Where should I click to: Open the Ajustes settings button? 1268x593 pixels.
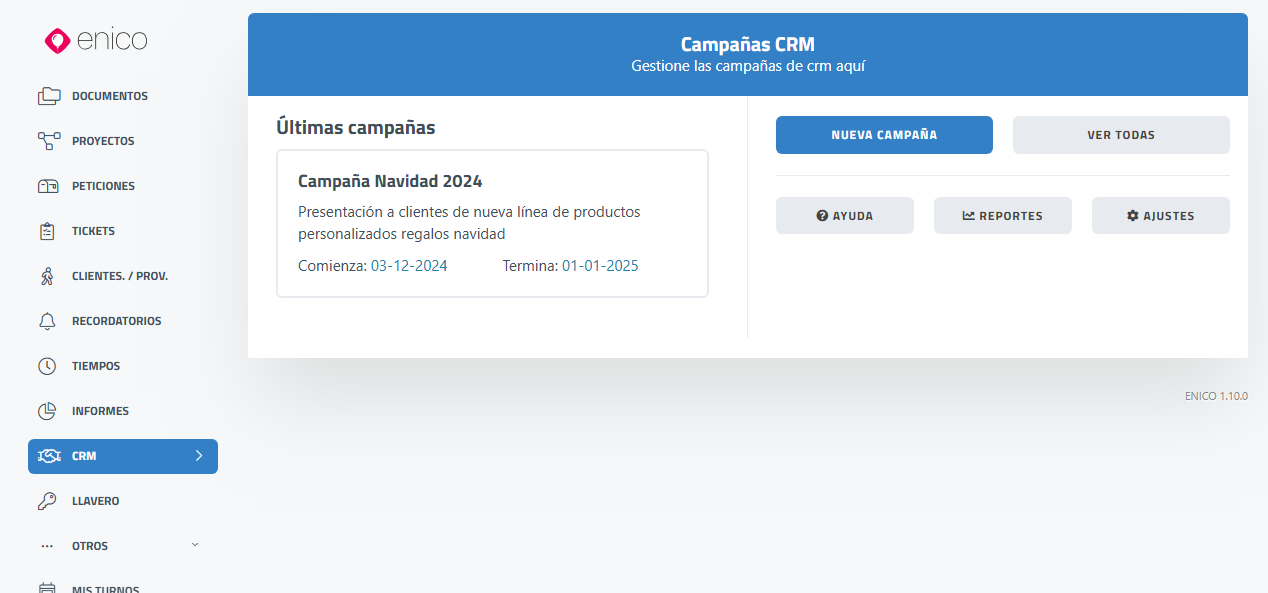click(x=1160, y=216)
